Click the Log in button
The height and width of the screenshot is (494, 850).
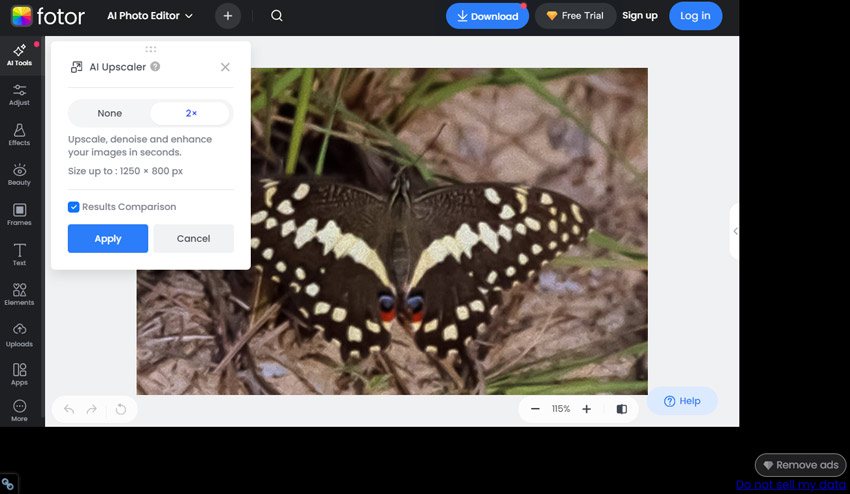696,16
